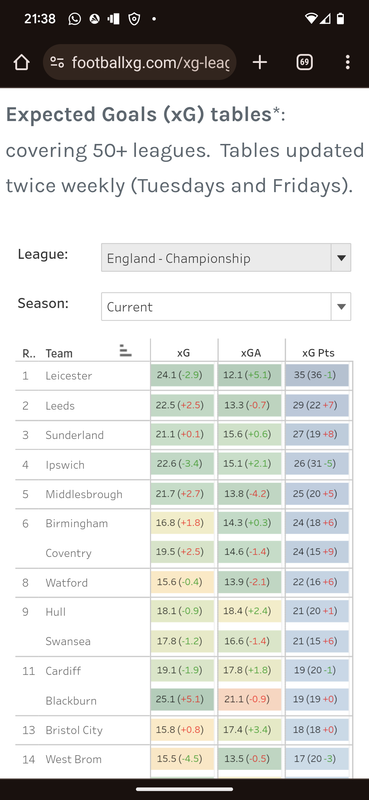Image resolution: width=369 pixels, height=800 pixels.
Task: Click Blackburn's orange xGA cell 21.1
Action: pos(250,700)
